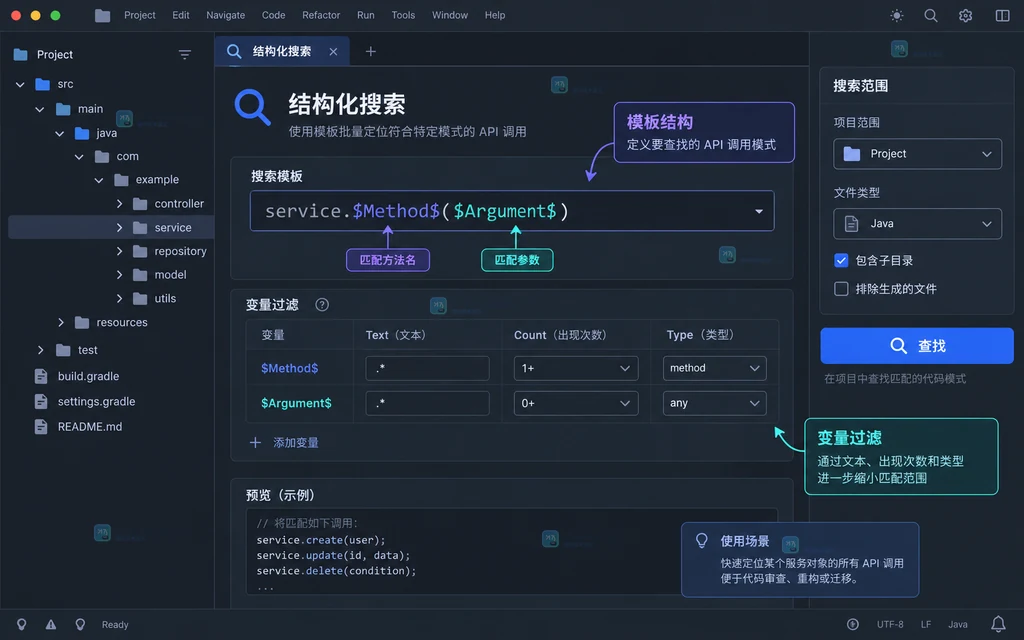Screen dimensions: 1024x640
Task: Click the $Method$ Text filter input
Action: (427, 368)
